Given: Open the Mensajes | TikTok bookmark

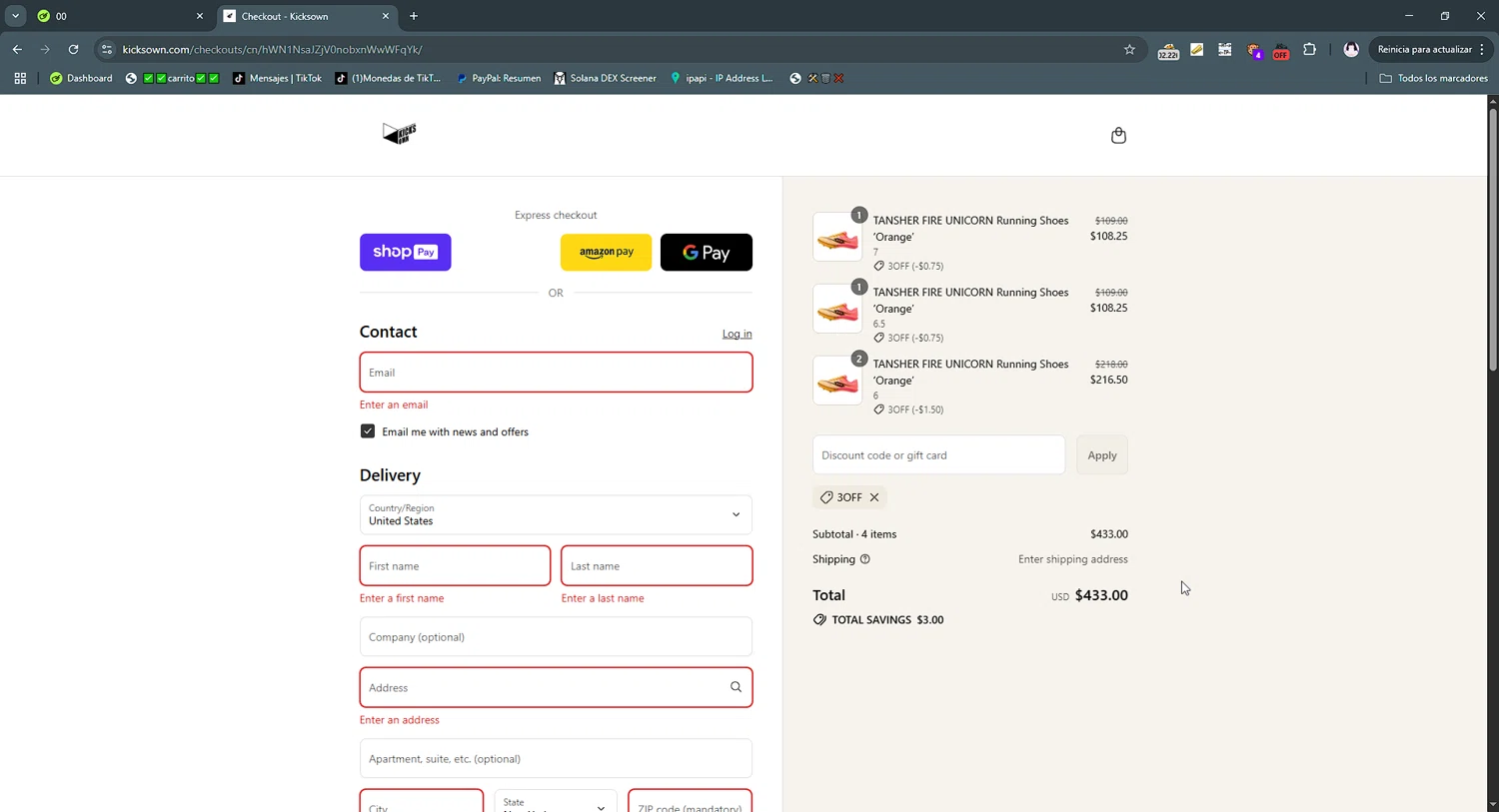Looking at the screenshot, I should [x=277, y=78].
